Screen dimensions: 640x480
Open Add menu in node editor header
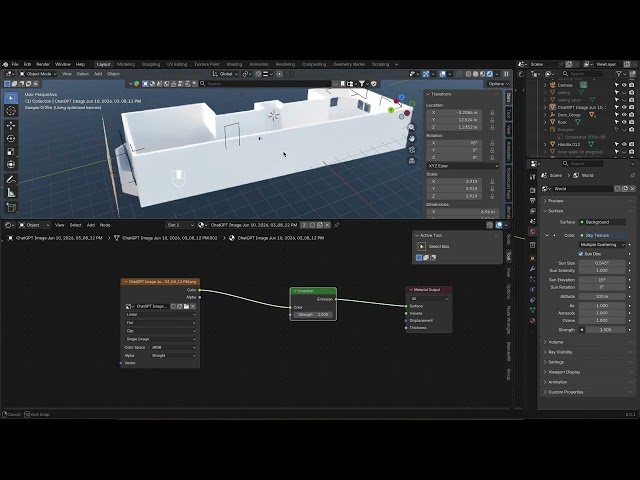[x=91, y=225]
